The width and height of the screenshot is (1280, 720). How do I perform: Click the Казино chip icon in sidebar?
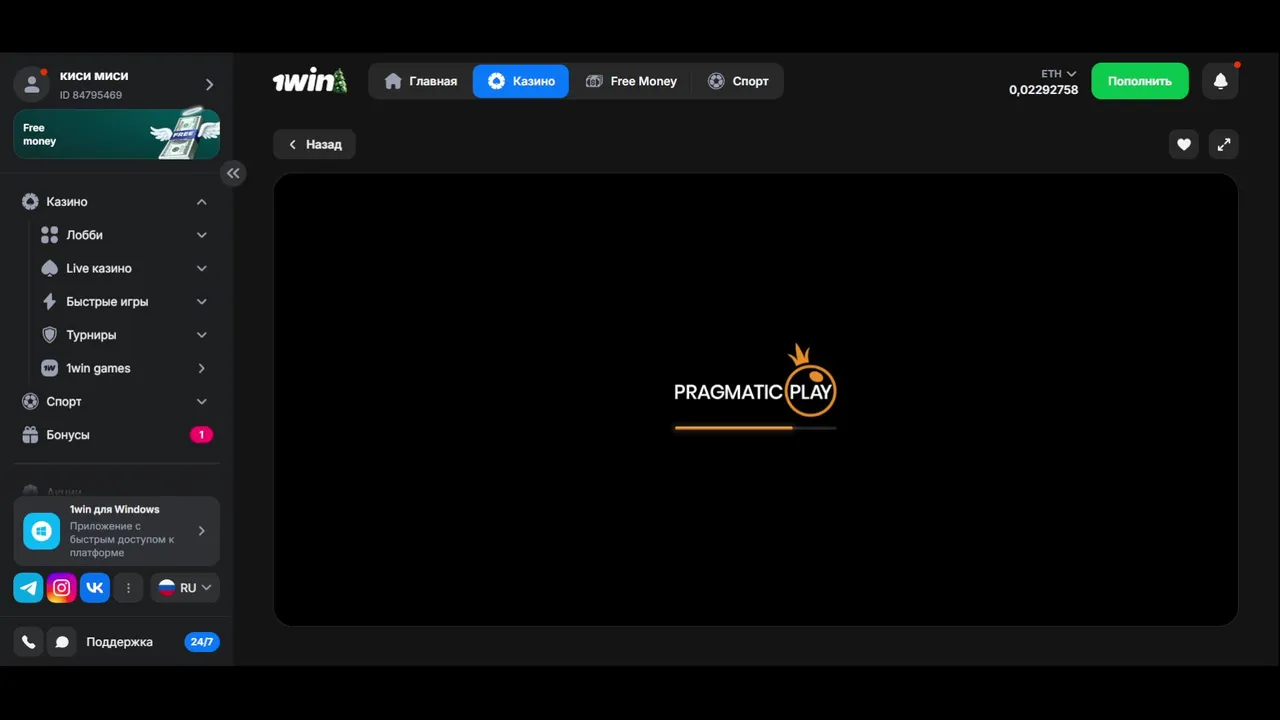point(30,202)
